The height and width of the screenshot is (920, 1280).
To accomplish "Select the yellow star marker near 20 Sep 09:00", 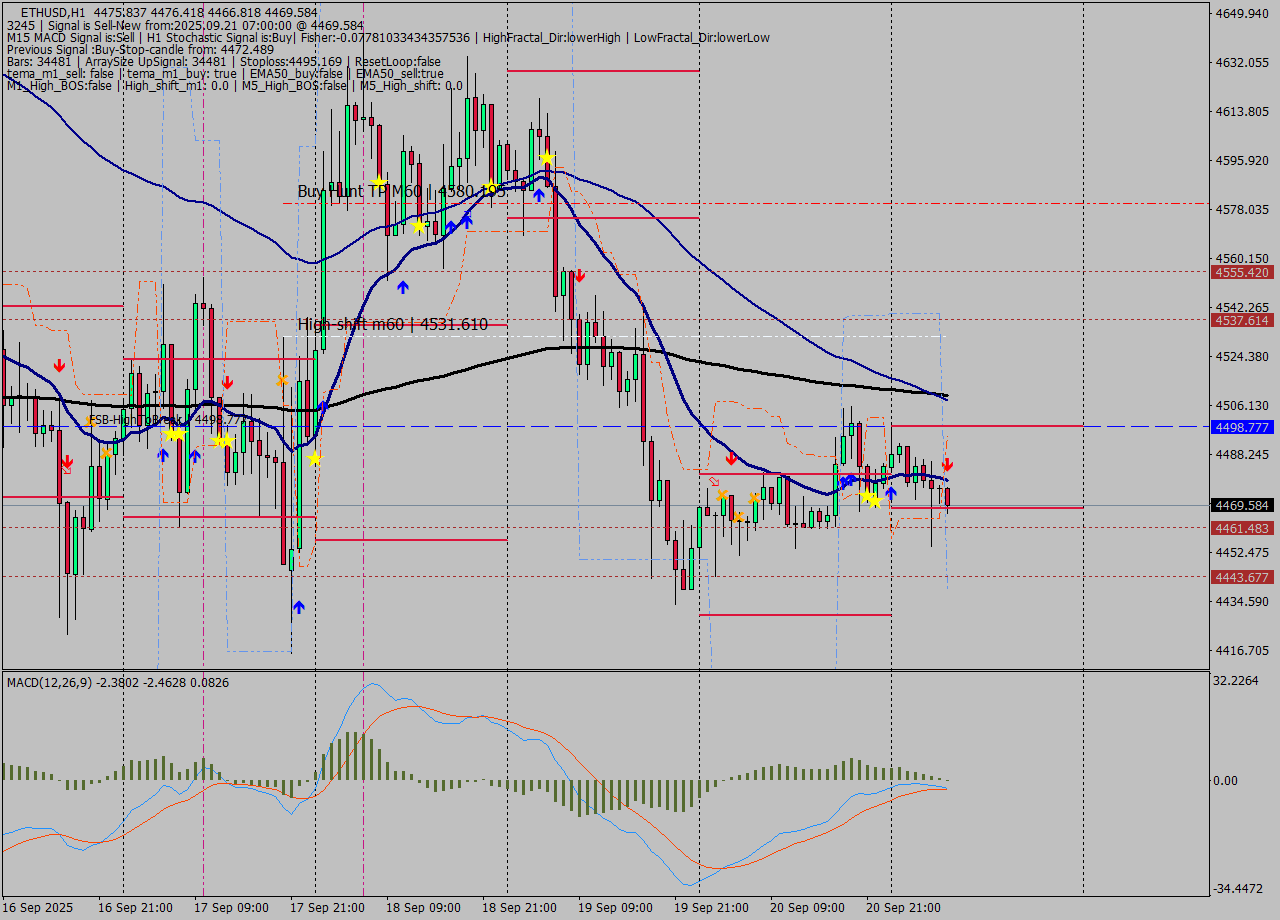I will [867, 495].
